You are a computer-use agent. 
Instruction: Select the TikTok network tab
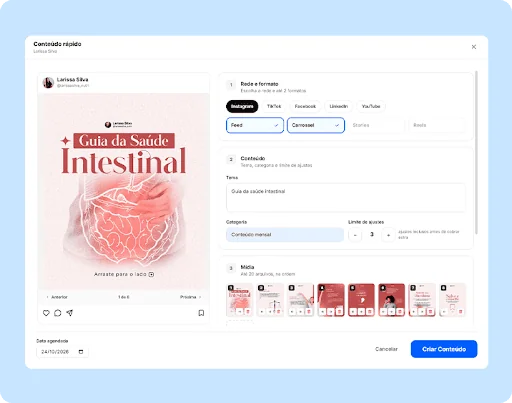274,106
